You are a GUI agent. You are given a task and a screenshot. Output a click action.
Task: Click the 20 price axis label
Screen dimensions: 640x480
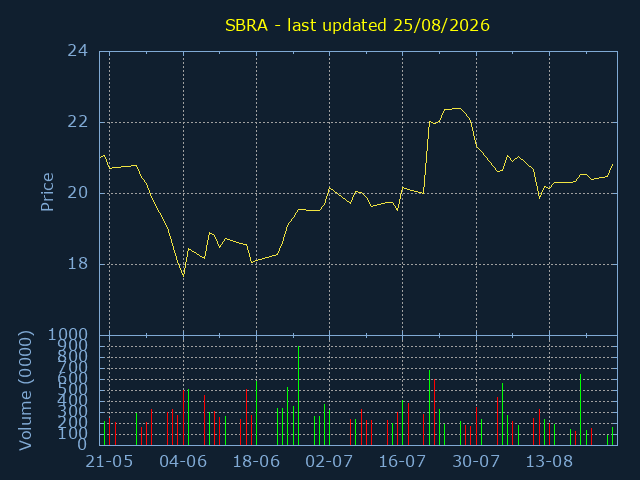tap(78, 193)
